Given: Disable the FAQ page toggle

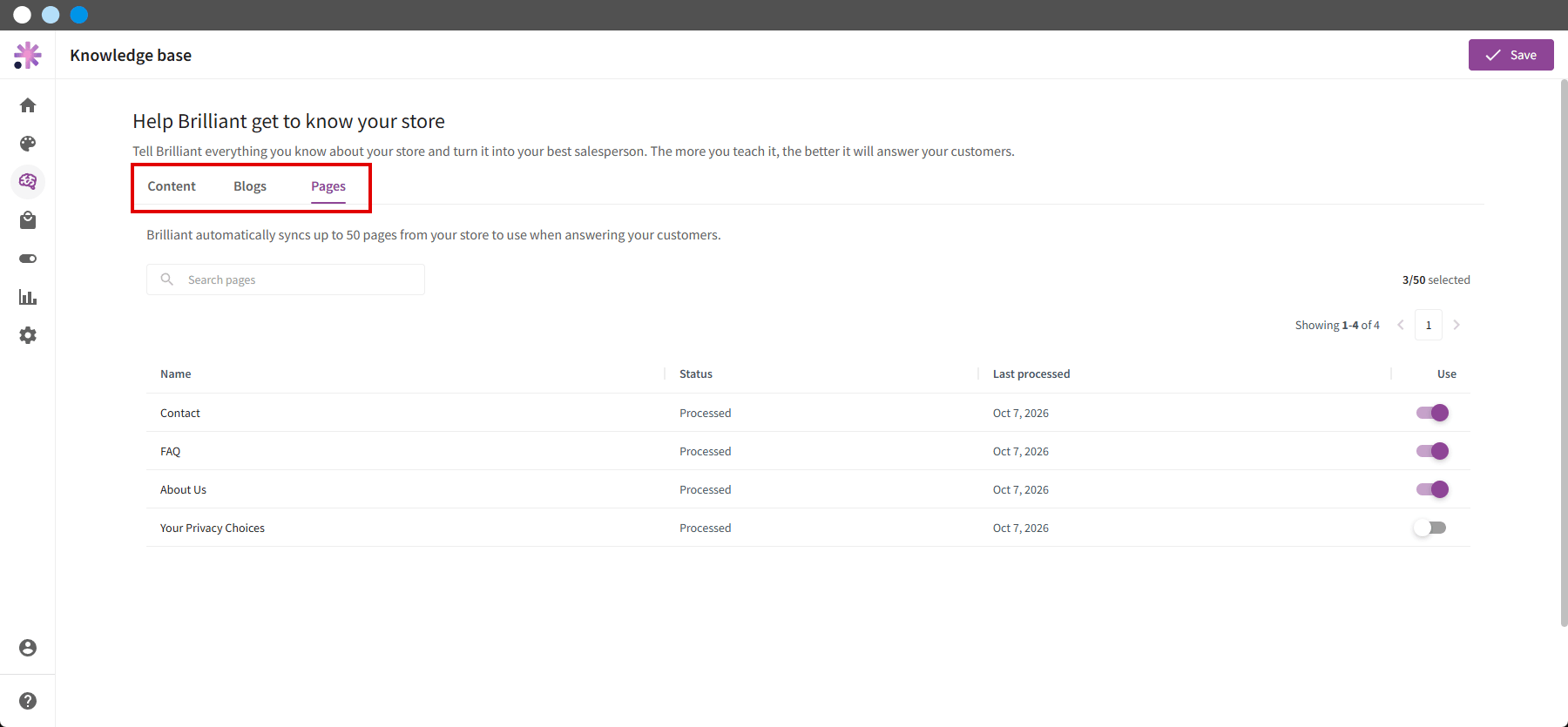Looking at the screenshot, I should (x=1432, y=451).
